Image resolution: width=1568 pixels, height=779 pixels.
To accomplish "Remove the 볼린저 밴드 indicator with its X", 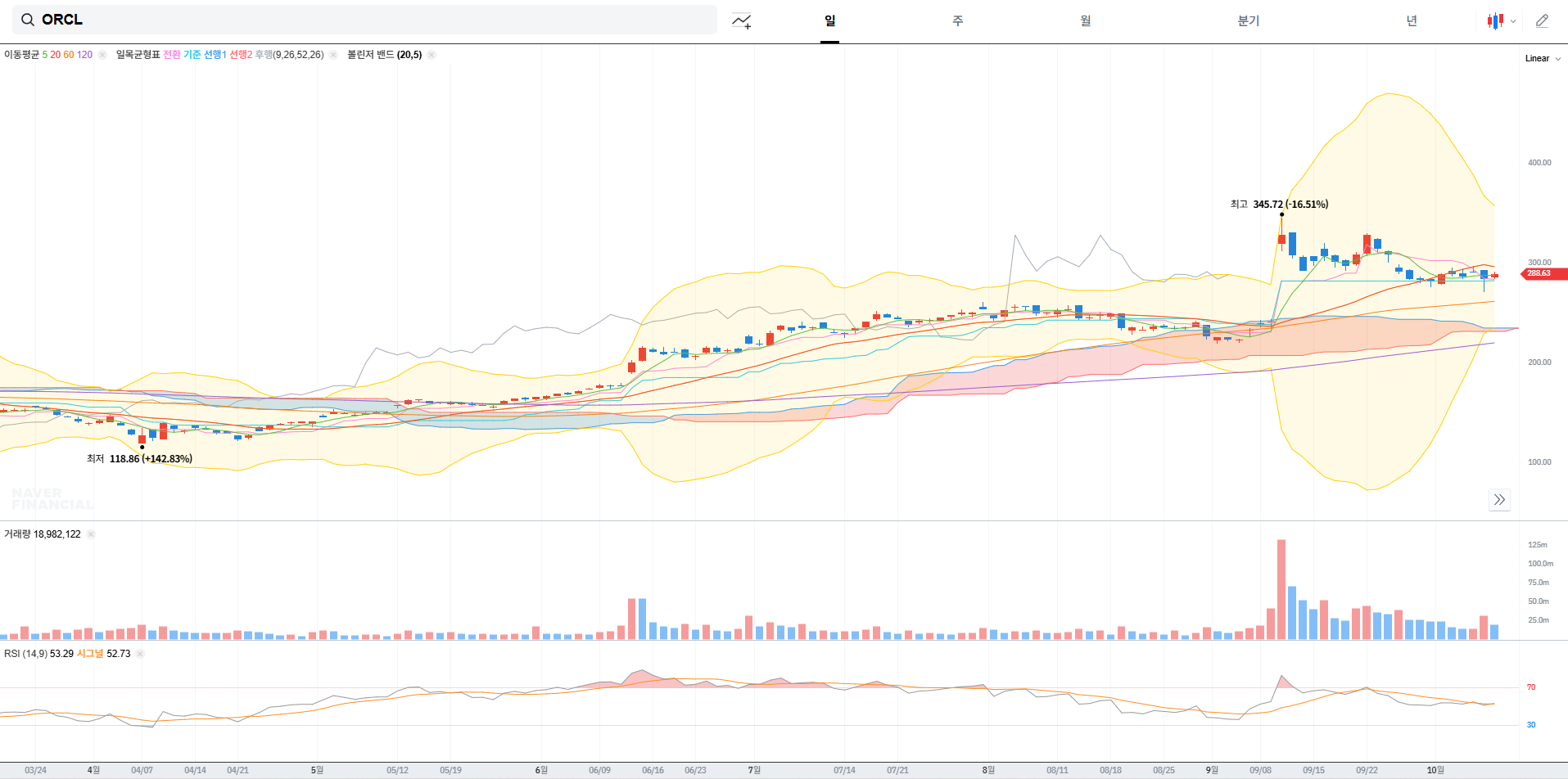I will click(432, 55).
